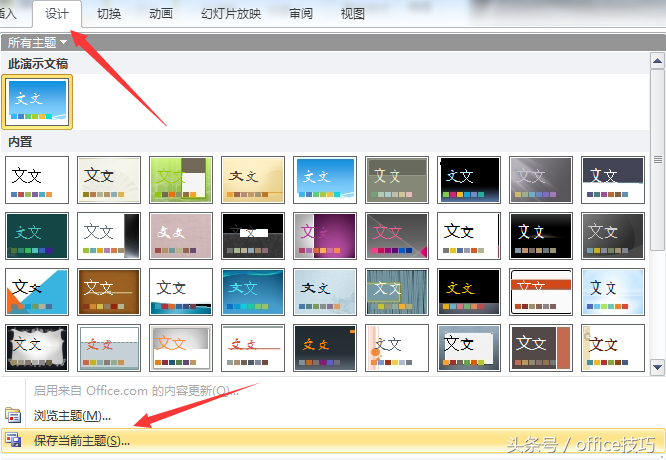Apply white theme with black vertical side strip
The width and height of the screenshot is (666, 460).
pos(109,236)
